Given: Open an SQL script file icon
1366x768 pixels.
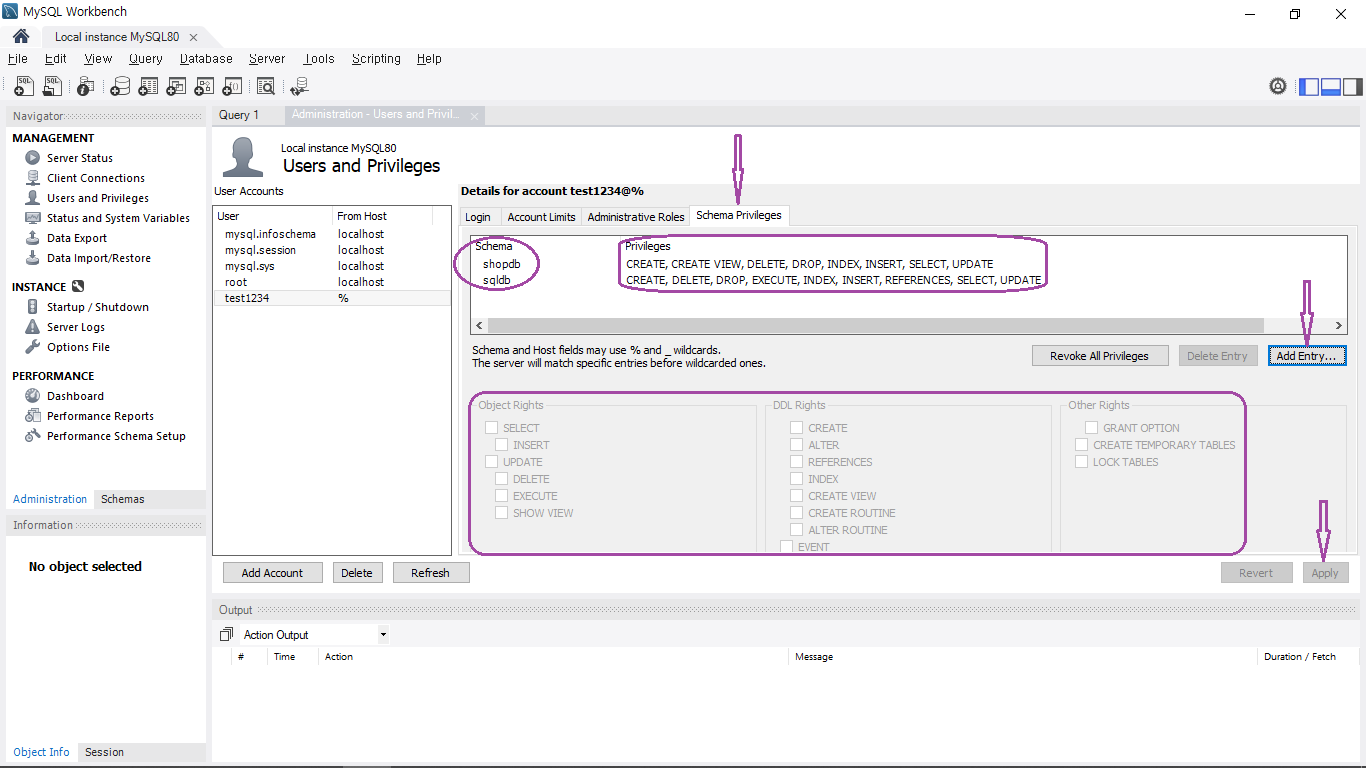Looking at the screenshot, I should (x=52, y=87).
